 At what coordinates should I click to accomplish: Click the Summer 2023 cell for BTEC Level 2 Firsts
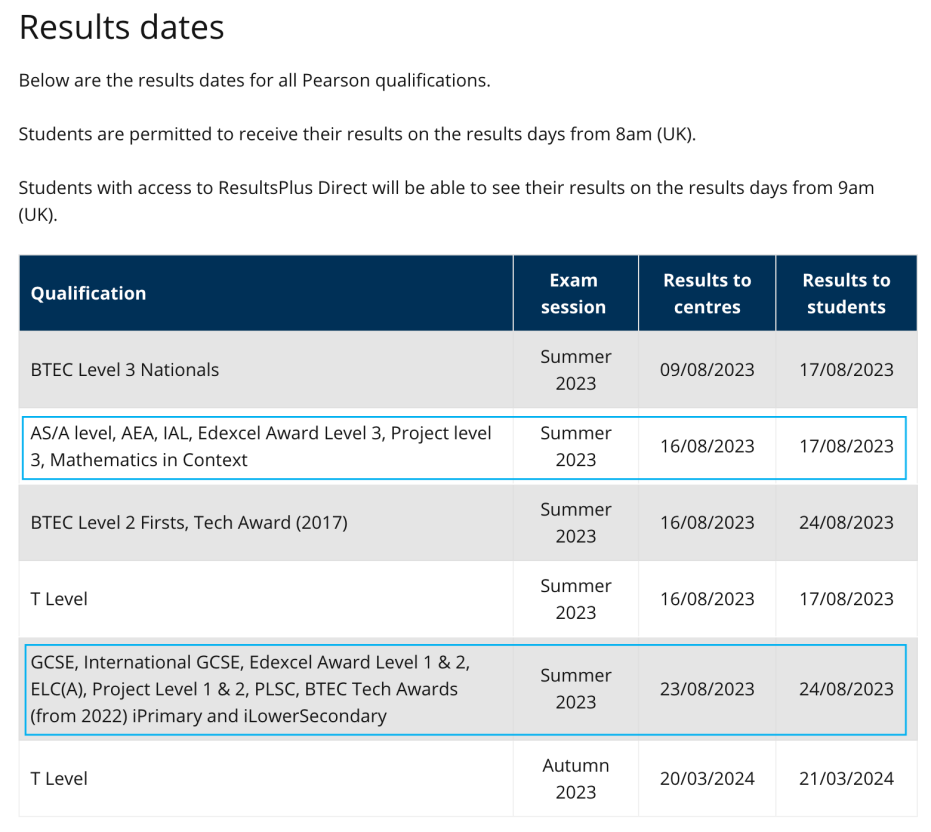pyautogui.click(x=575, y=522)
